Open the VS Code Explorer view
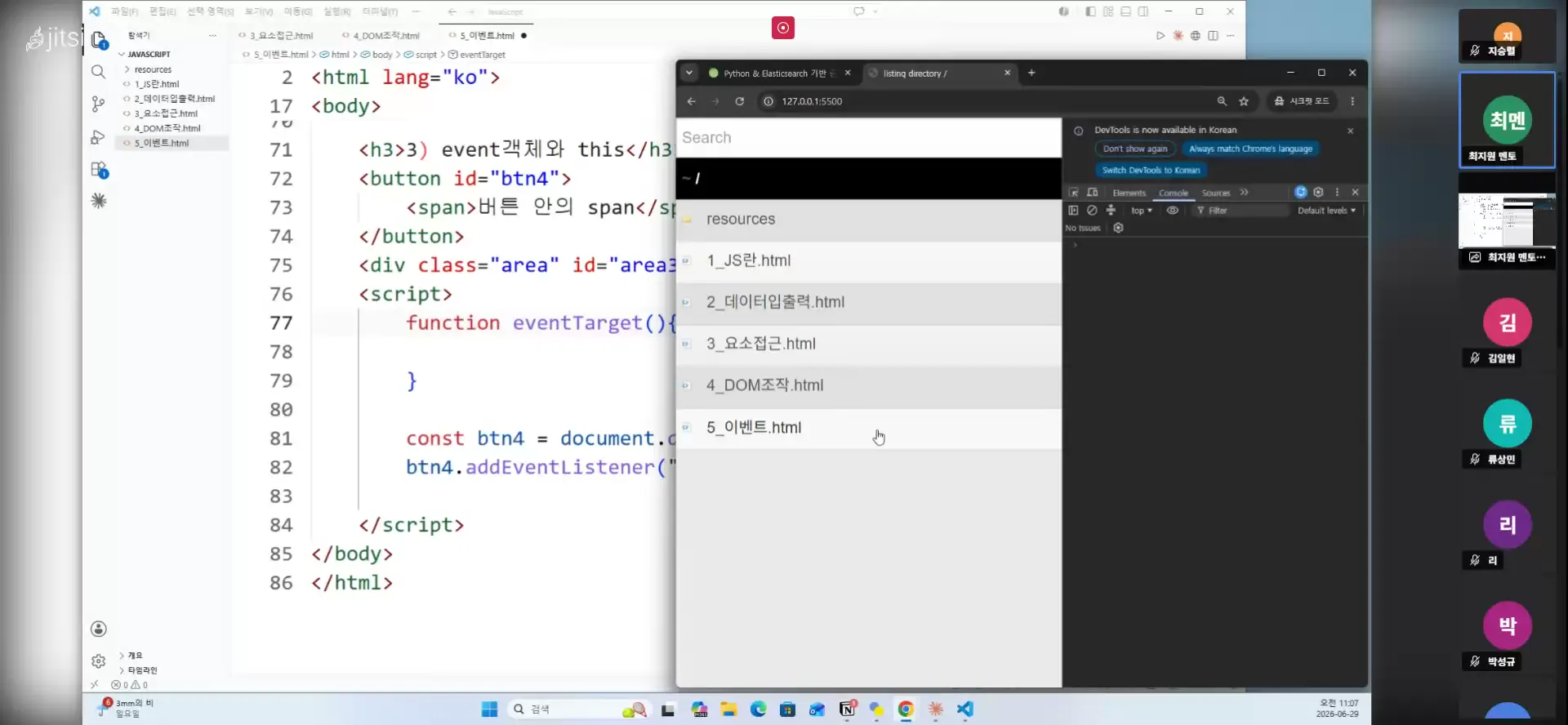 [x=99, y=39]
